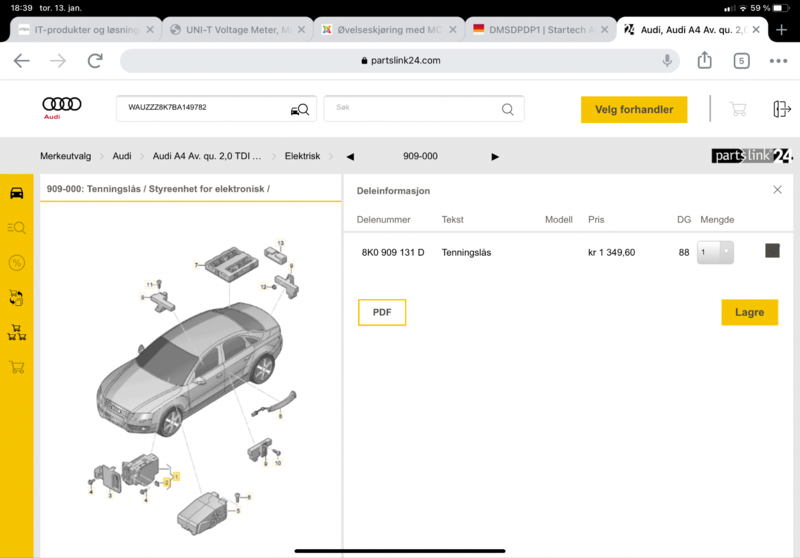Close the Deleinformasjon panel
Screen dimensions: 800x558
(x=777, y=190)
